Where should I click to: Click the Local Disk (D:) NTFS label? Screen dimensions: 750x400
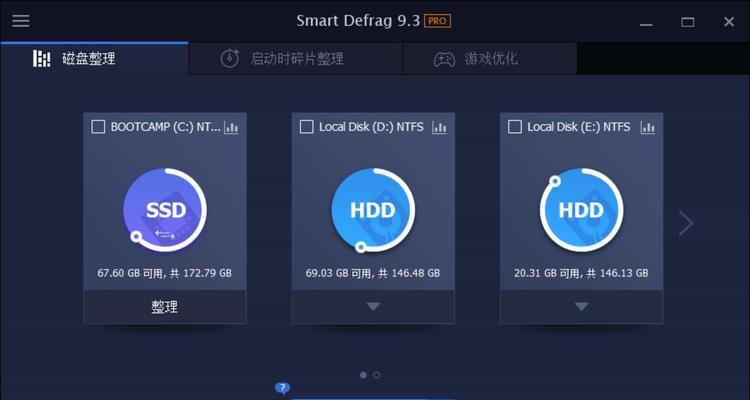[x=371, y=127]
